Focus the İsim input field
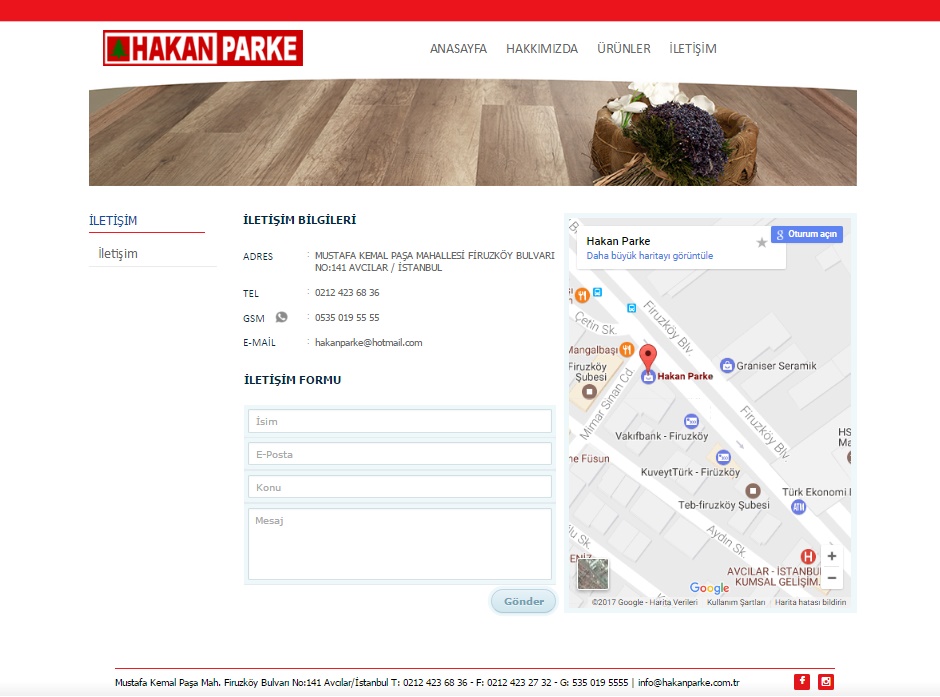The height and width of the screenshot is (697, 940). pyautogui.click(x=400, y=421)
